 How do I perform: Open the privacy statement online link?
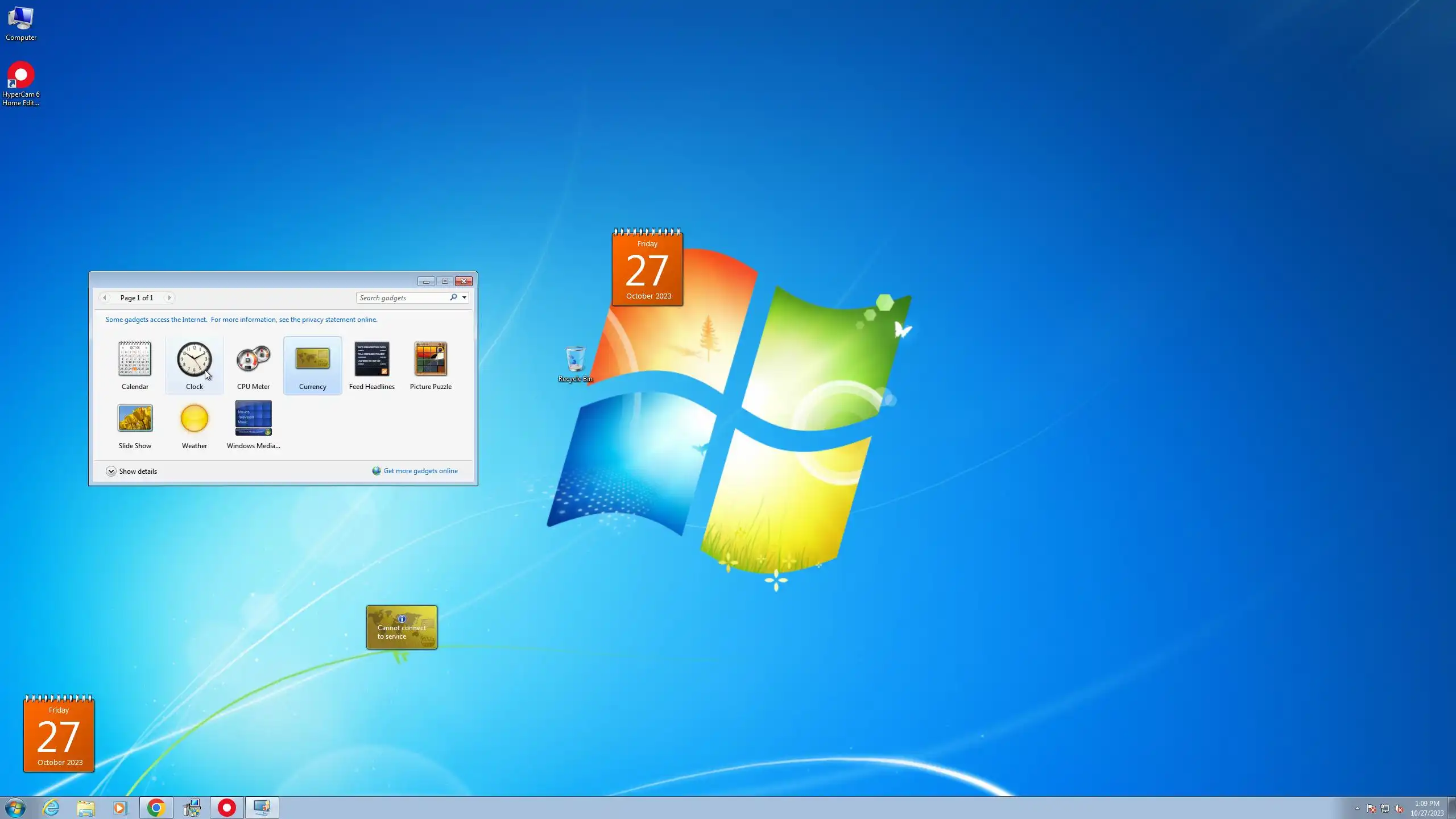(x=328, y=320)
